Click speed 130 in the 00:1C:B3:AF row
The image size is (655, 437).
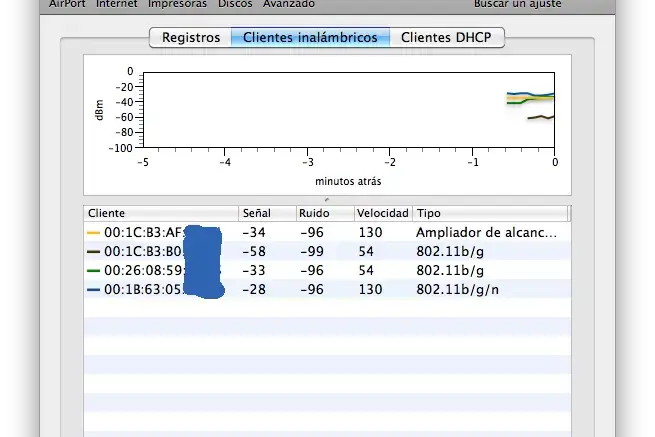click(371, 233)
